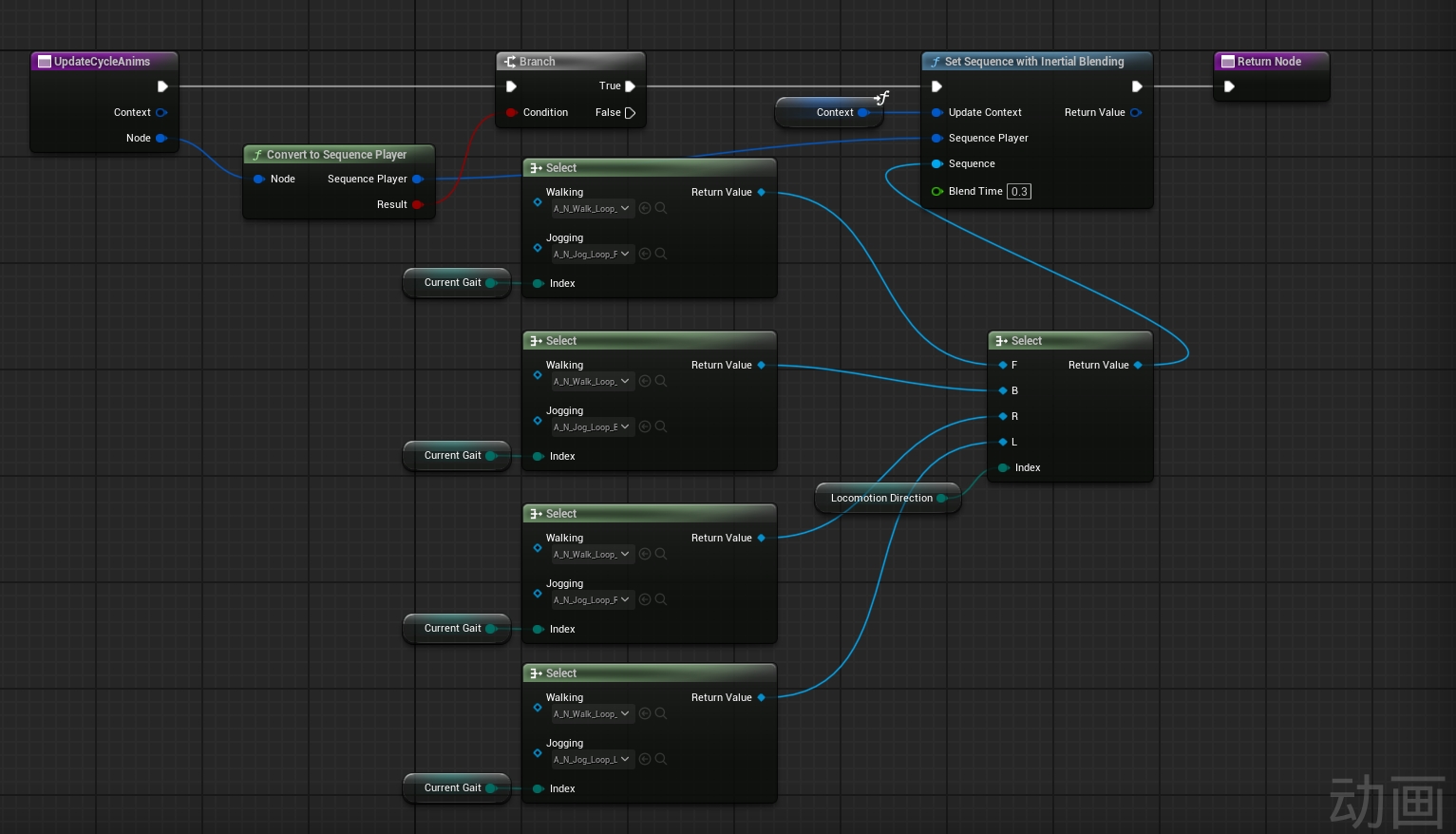
Task: Click the Sequence input pin on Set Sequence node
Action: [x=937, y=163]
